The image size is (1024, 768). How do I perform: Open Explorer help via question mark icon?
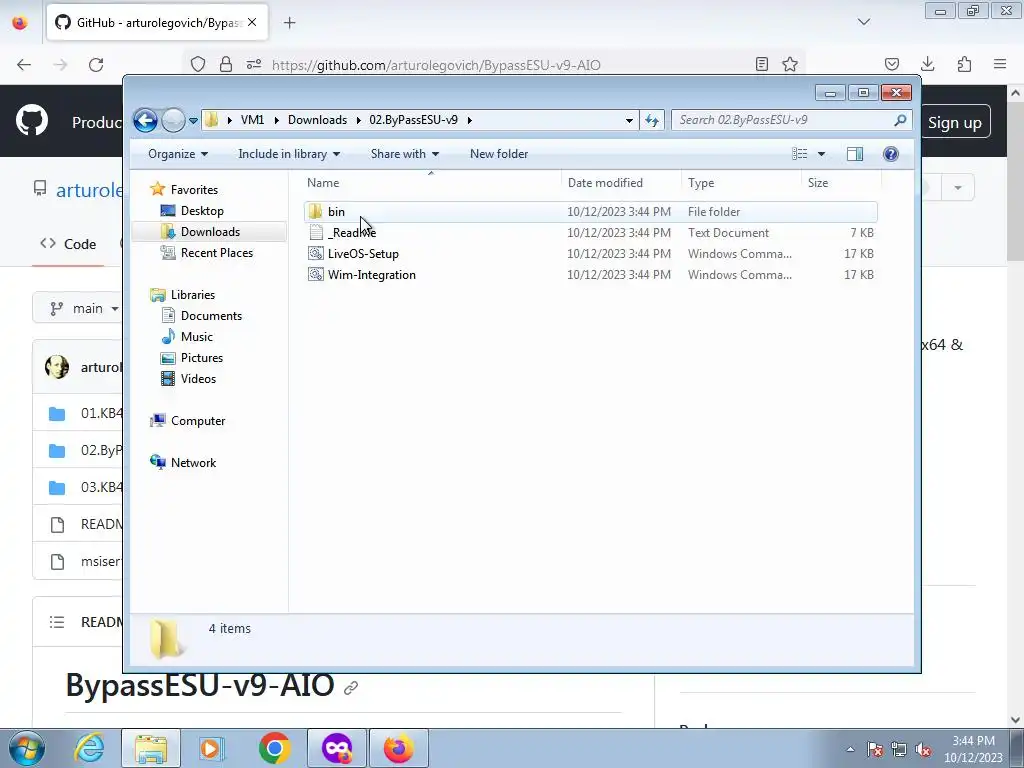[x=891, y=154]
